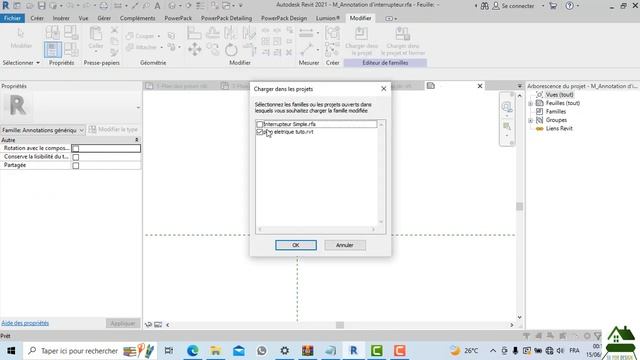
Task: Open Microsoft Edge from taskbar
Action: pos(193,351)
